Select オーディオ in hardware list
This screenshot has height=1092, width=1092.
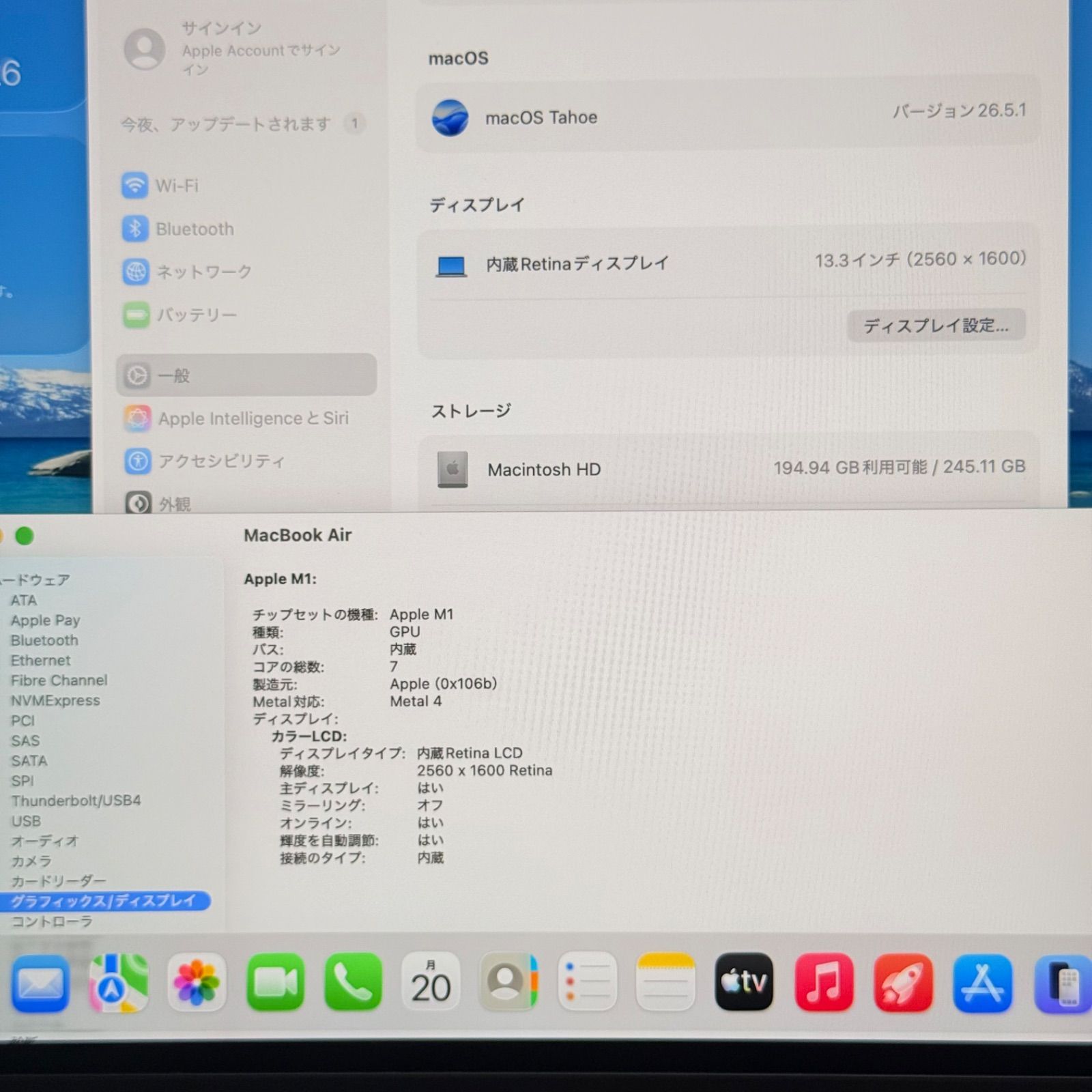[x=44, y=841]
